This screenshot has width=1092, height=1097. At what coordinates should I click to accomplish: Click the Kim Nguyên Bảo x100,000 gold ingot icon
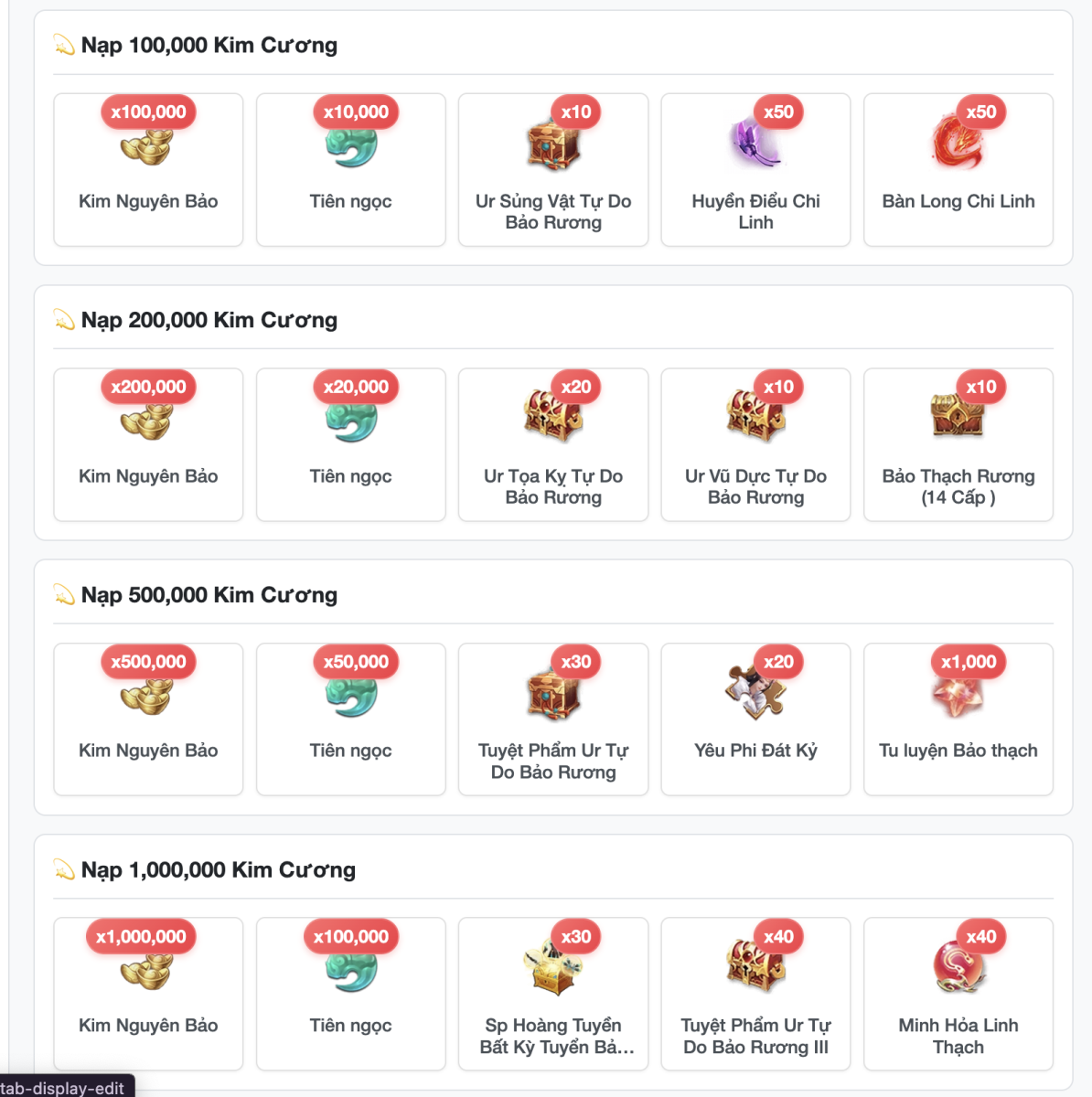coord(147,146)
